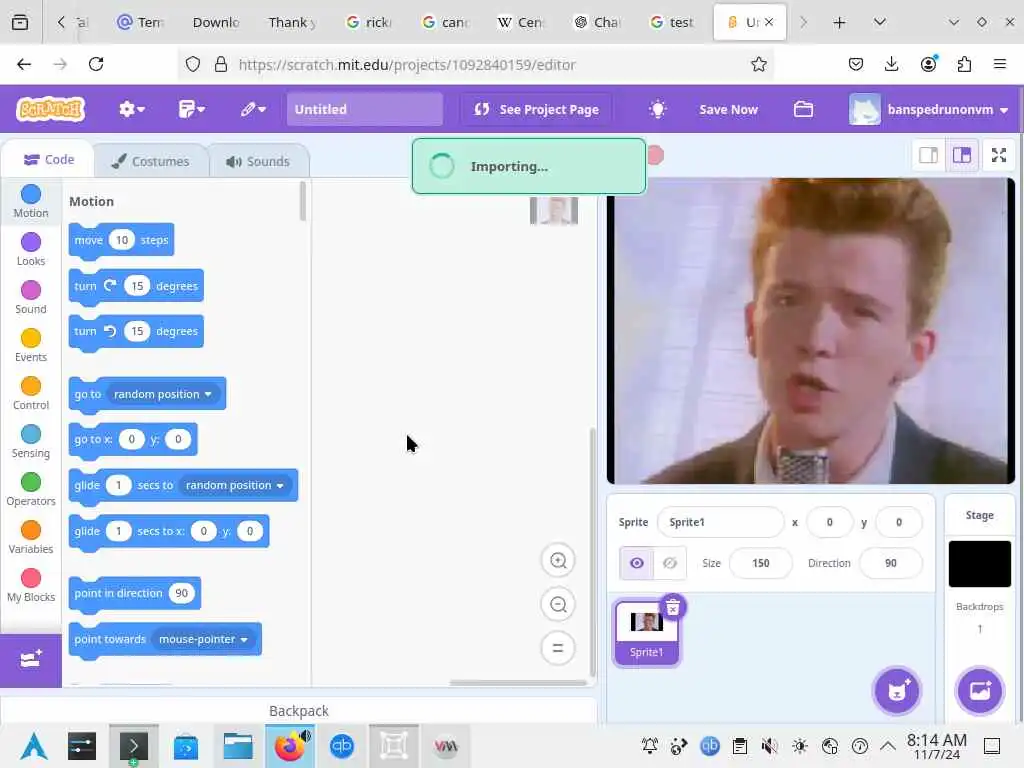Switch to small stage layout

[x=929, y=155]
